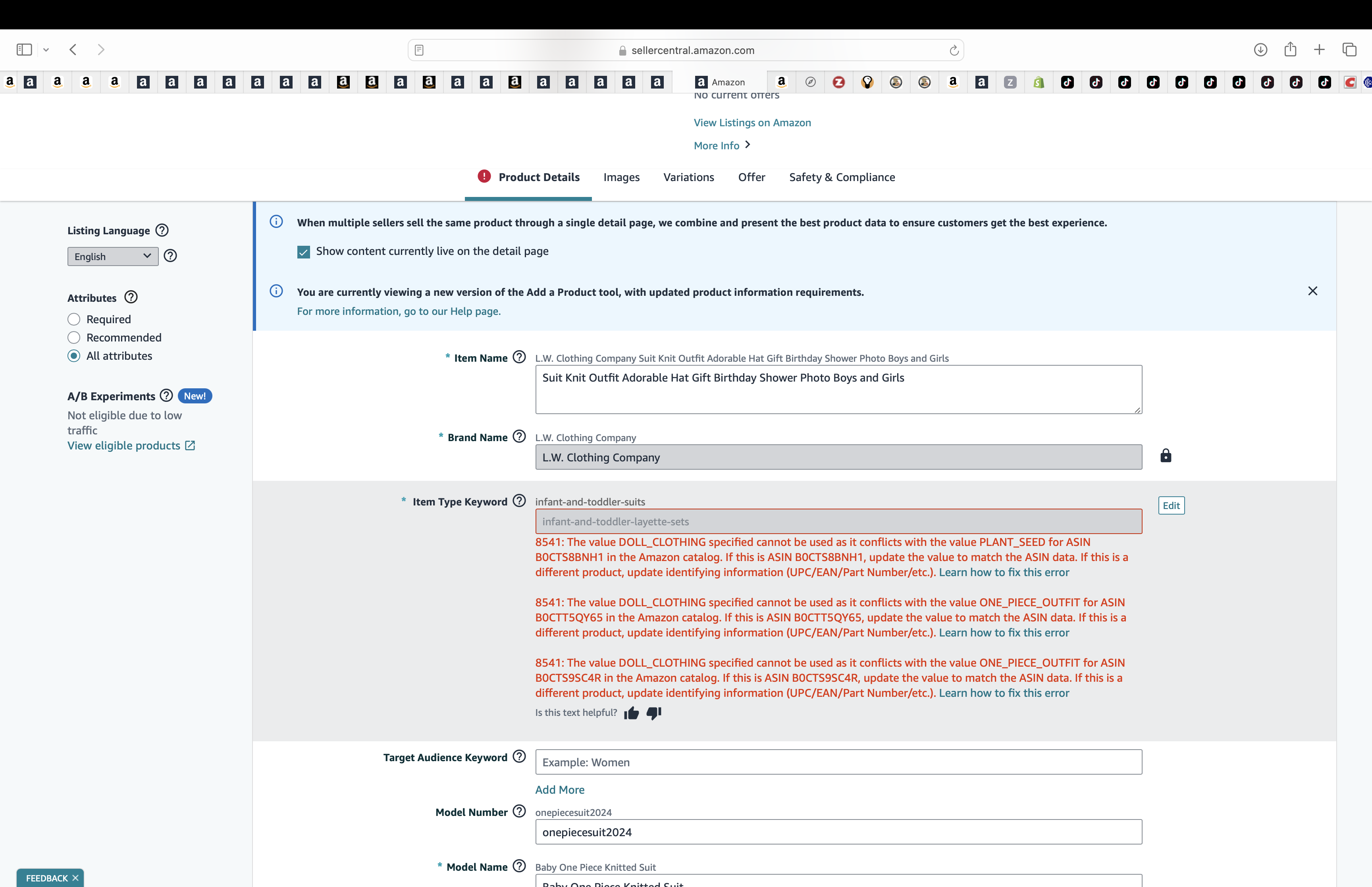Click the Product Details error icon
This screenshot has width=1372, height=887.
tap(484, 176)
